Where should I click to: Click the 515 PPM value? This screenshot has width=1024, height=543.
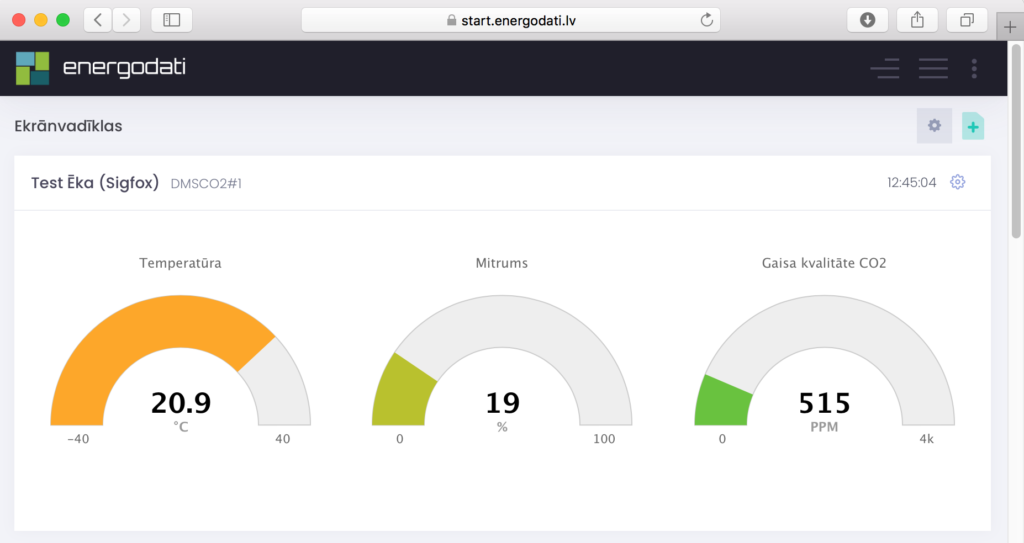click(824, 403)
